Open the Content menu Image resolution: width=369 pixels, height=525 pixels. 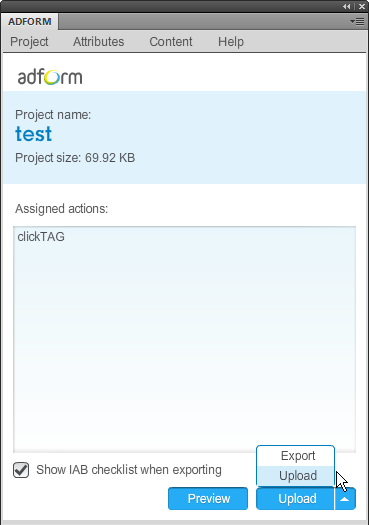171,42
